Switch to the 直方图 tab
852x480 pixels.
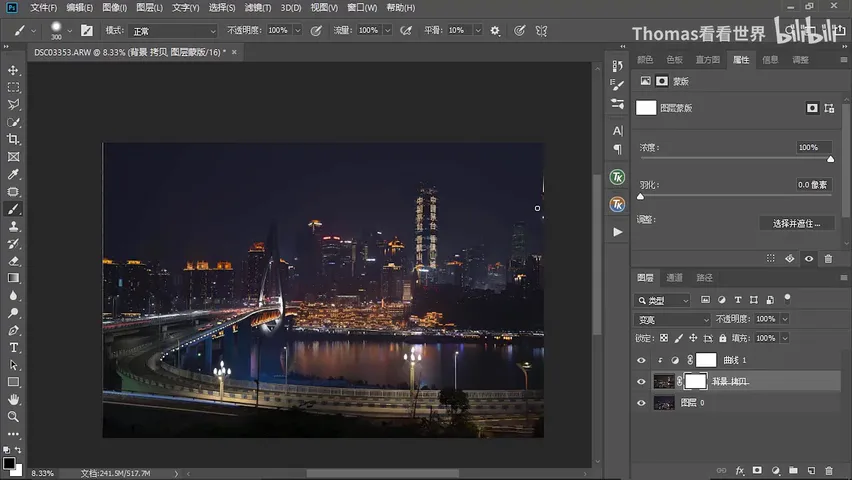[x=707, y=60]
